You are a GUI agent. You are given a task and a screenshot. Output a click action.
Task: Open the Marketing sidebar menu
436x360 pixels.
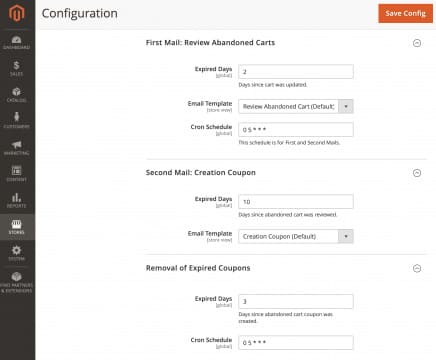(x=17, y=148)
